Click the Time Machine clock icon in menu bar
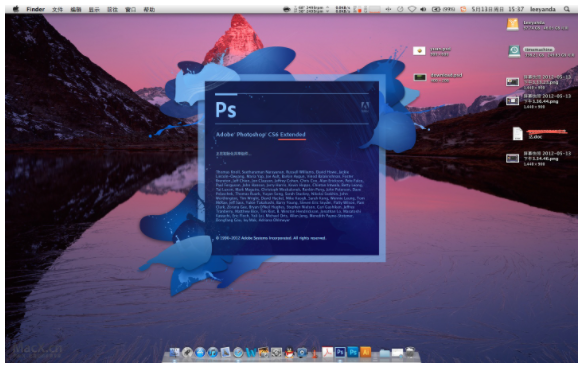Image resolution: width=586 pixels, height=369 pixels. [x=401, y=9]
